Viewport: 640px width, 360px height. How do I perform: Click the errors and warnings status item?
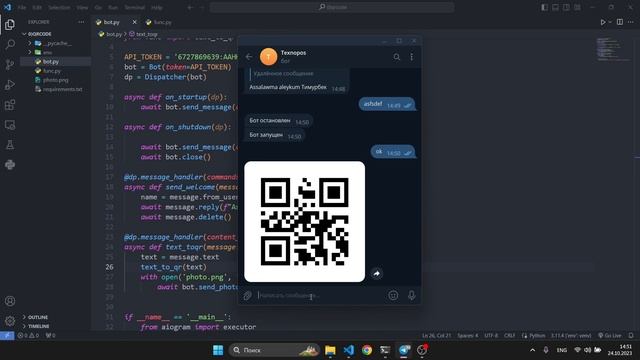coord(28,336)
